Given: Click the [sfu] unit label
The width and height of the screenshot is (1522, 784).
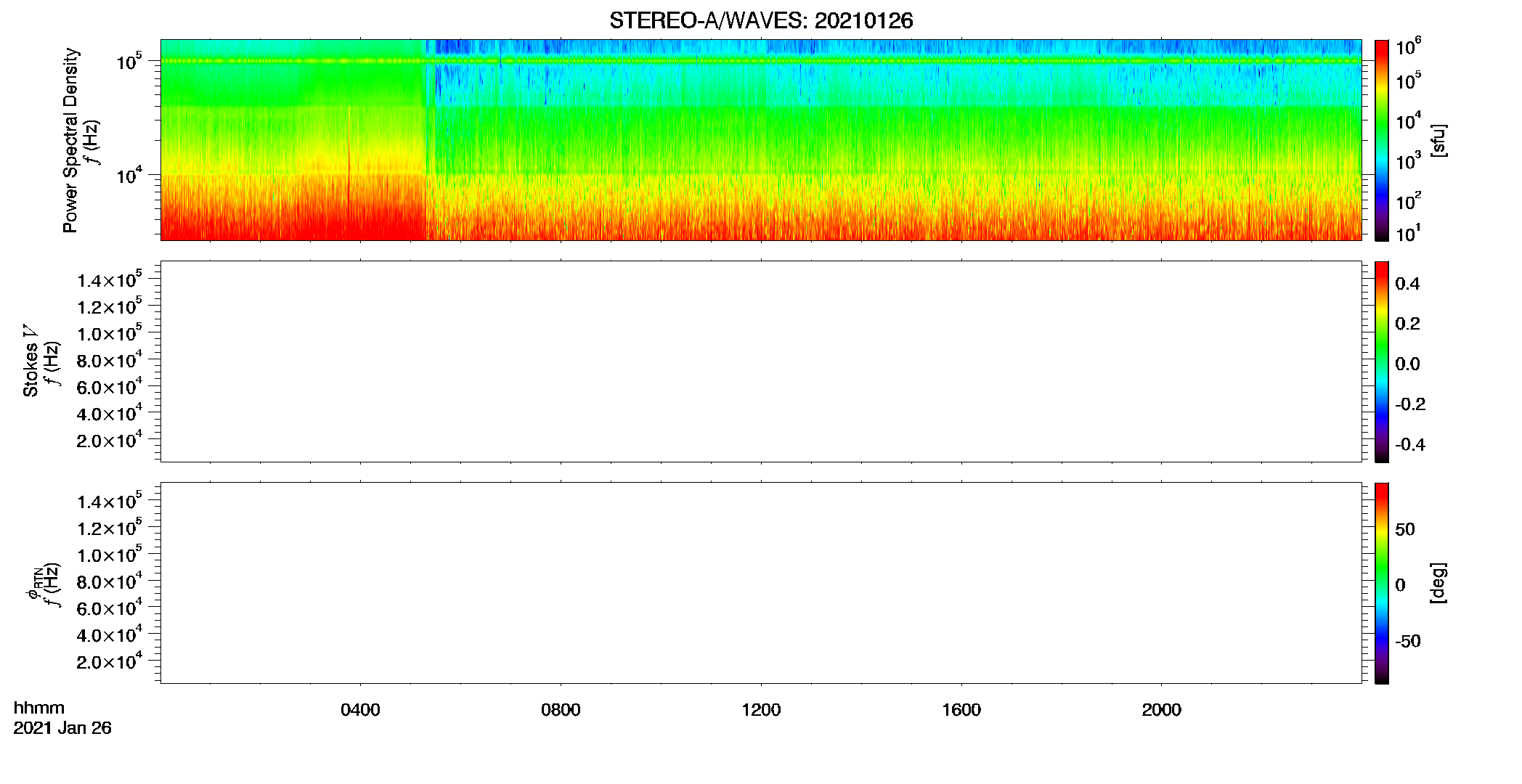Looking at the screenshot, I should click(x=1438, y=140).
